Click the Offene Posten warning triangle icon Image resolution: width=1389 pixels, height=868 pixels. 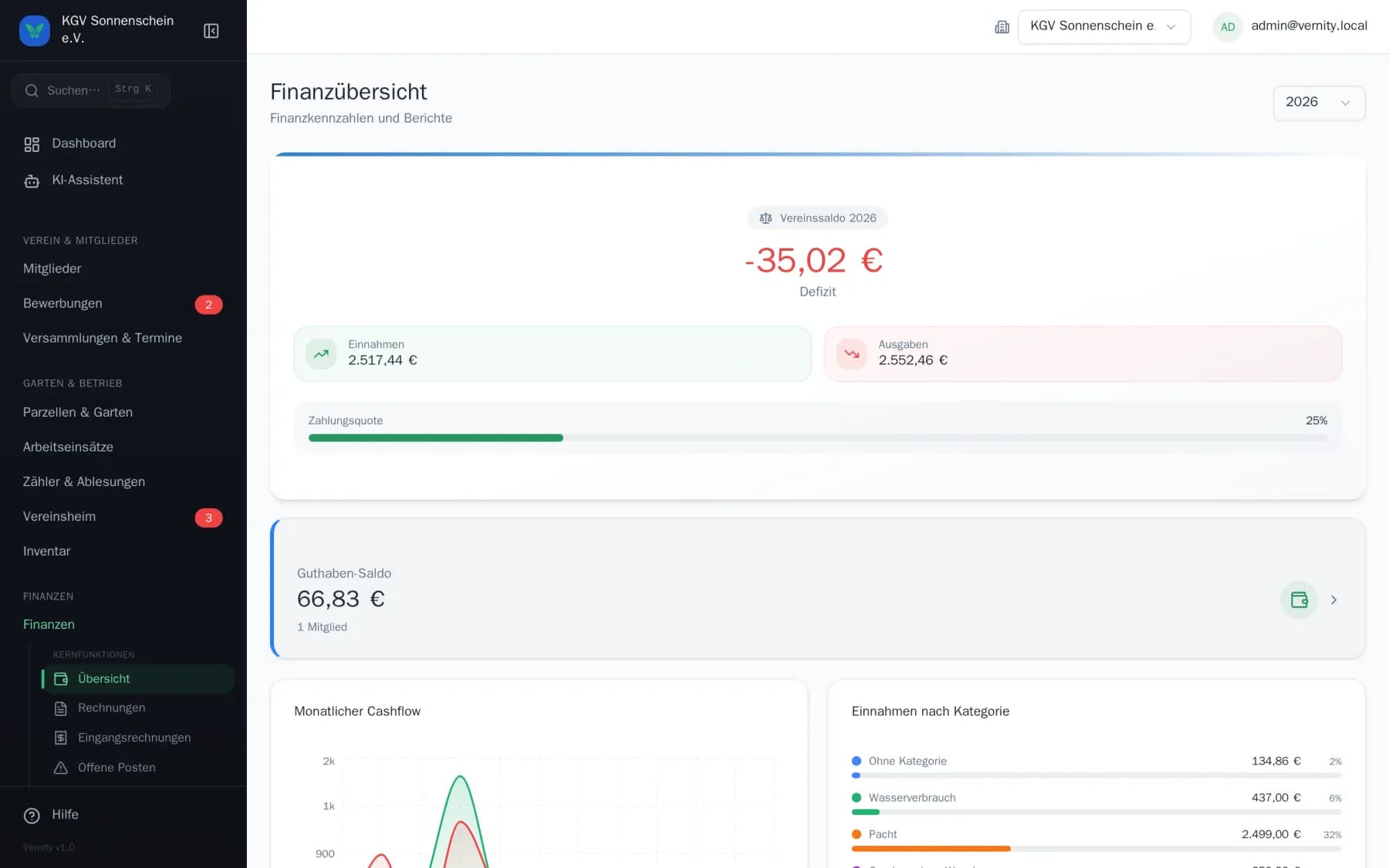tap(61, 768)
